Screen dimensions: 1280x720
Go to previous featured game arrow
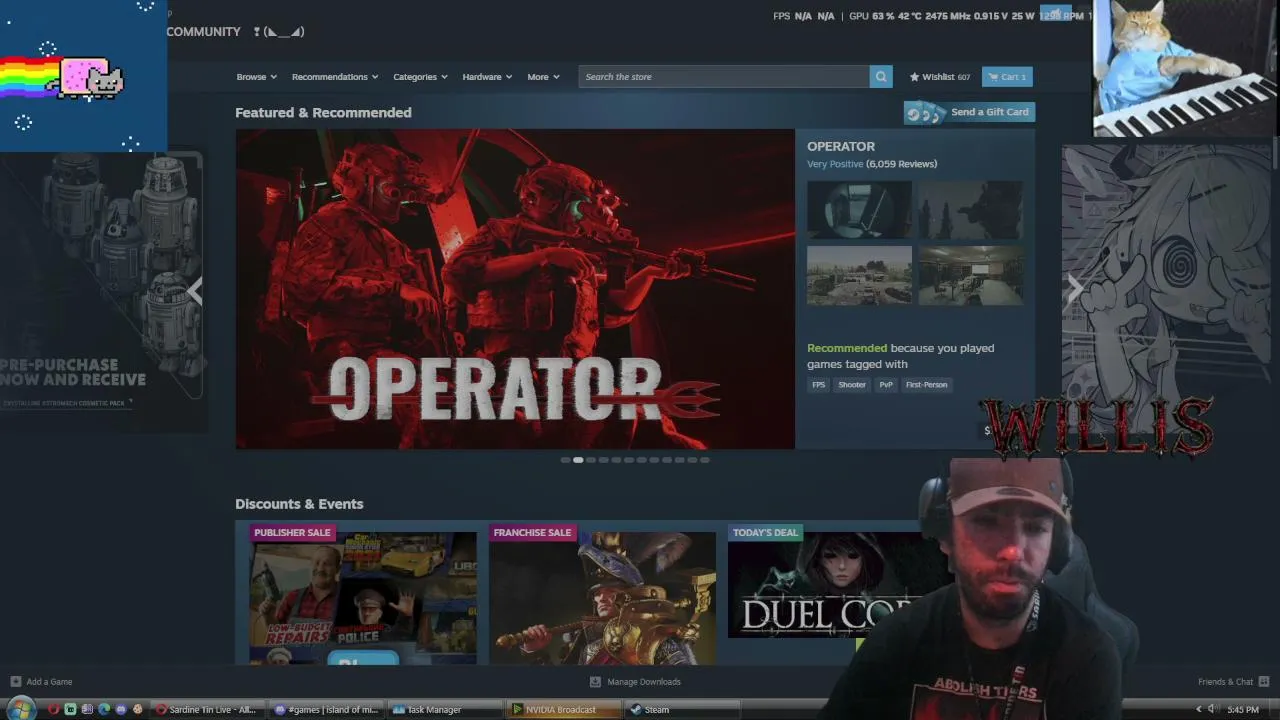(x=195, y=290)
